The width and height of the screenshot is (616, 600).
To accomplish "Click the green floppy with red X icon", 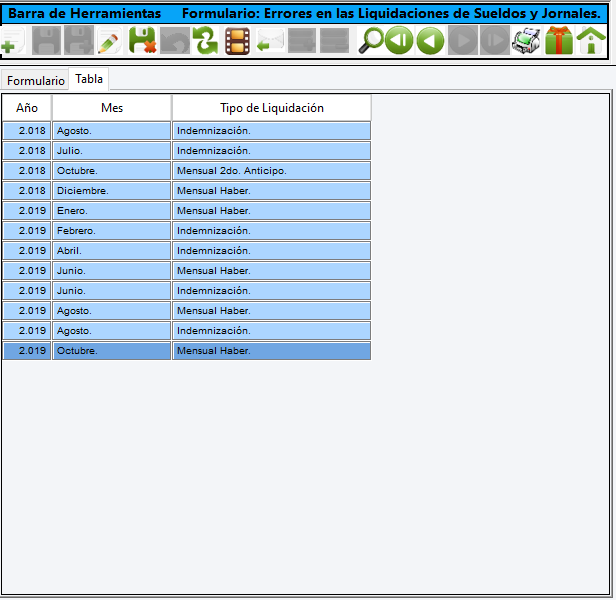I will click(x=142, y=40).
